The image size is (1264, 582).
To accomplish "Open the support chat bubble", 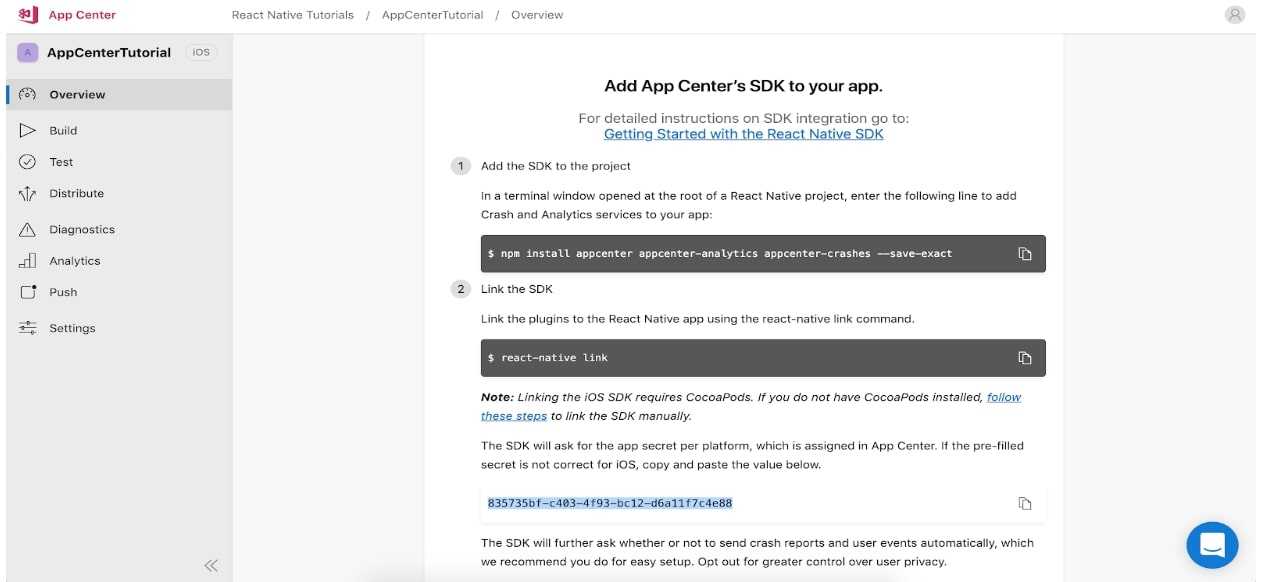I will [1212, 545].
